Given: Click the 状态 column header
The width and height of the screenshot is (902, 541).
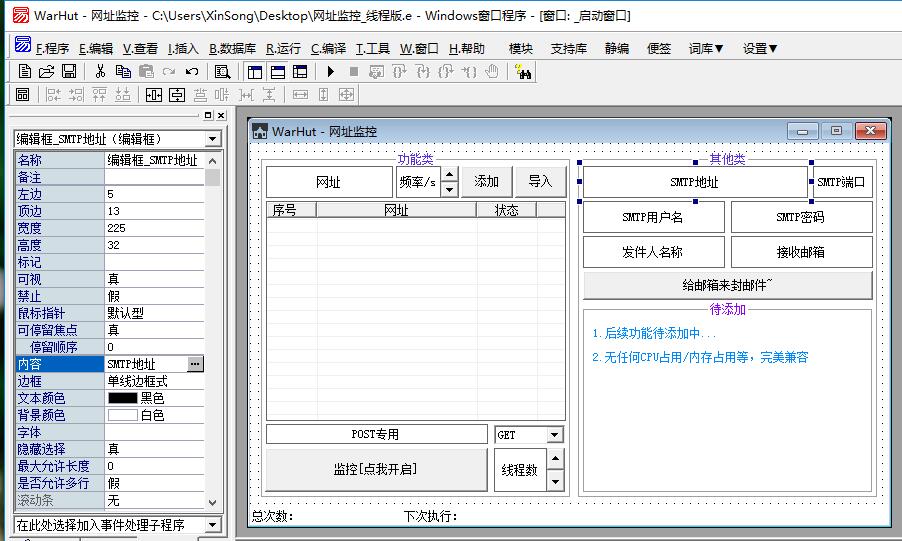Looking at the screenshot, I should 506,210.
